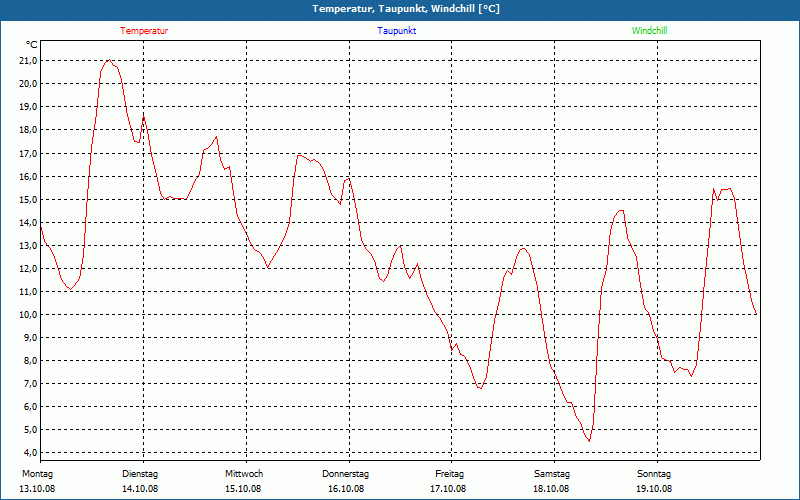Click the date 17.10.08
Screen dimensions: 800x500
(448, 489)
